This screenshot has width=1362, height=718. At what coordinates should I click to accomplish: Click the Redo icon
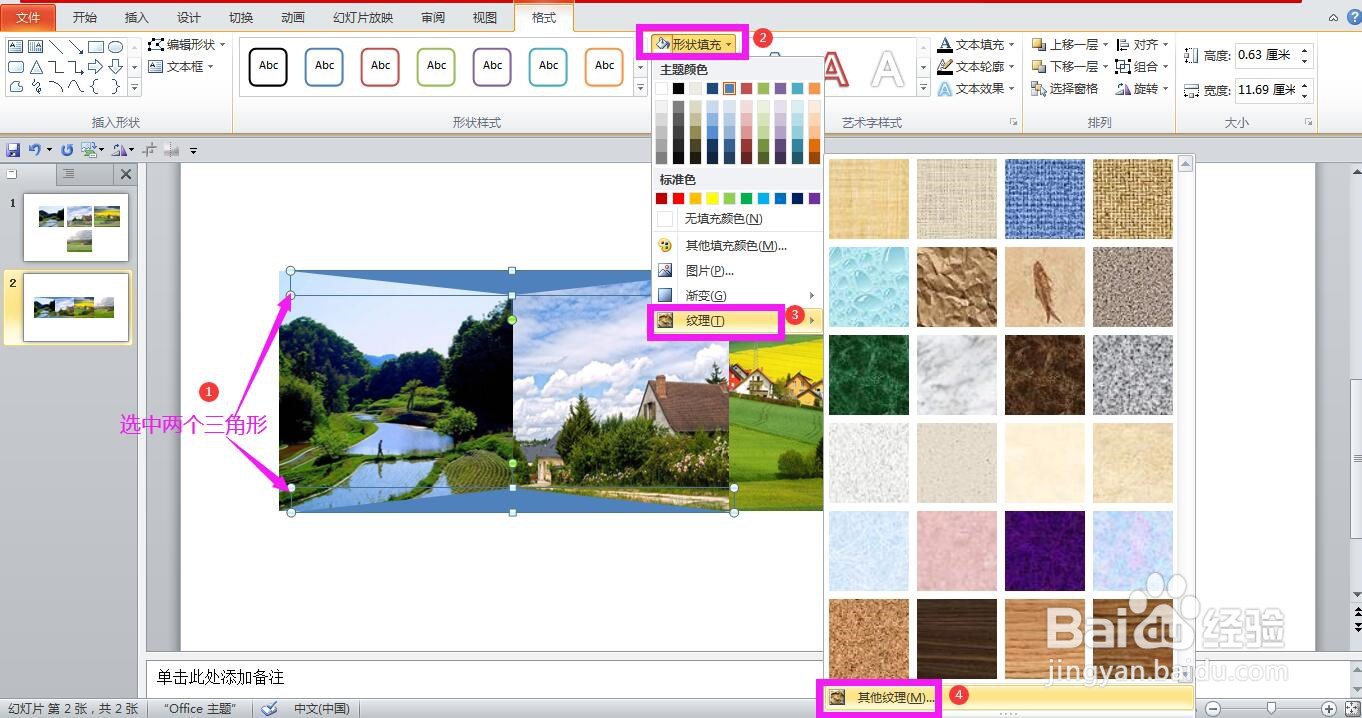[x=67, y=150]
